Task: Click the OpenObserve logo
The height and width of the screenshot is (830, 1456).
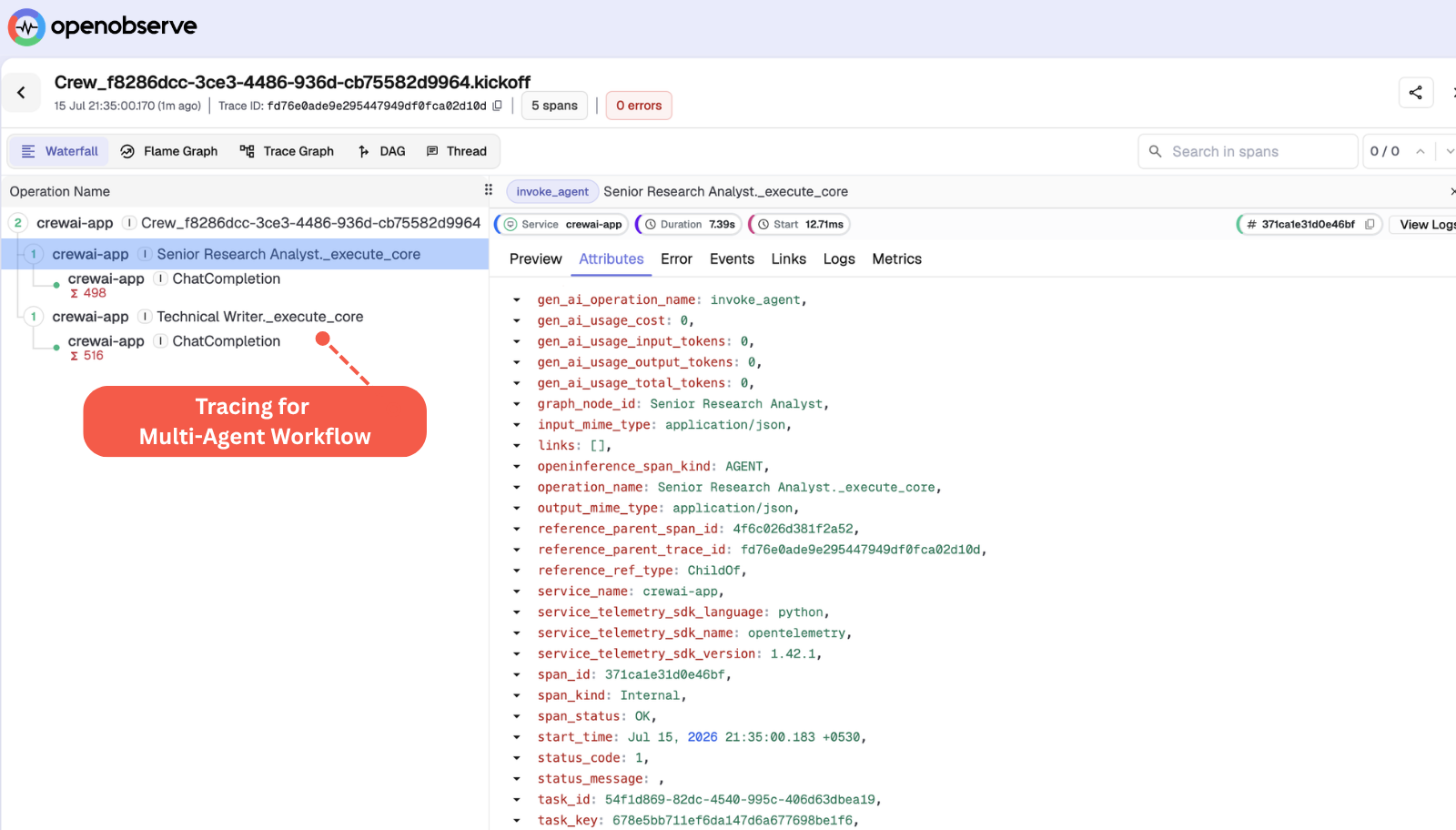Action: [103, 26]
